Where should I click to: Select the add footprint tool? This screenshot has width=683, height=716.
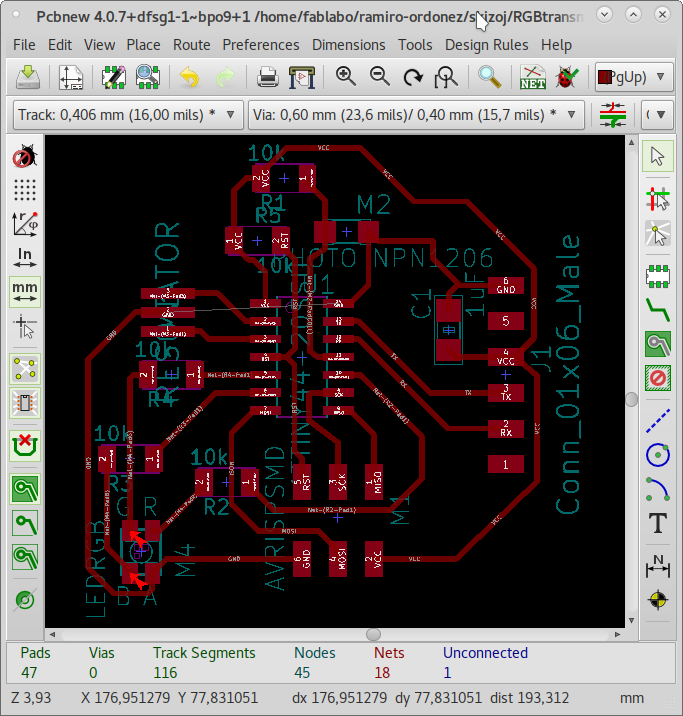[657, 276]
